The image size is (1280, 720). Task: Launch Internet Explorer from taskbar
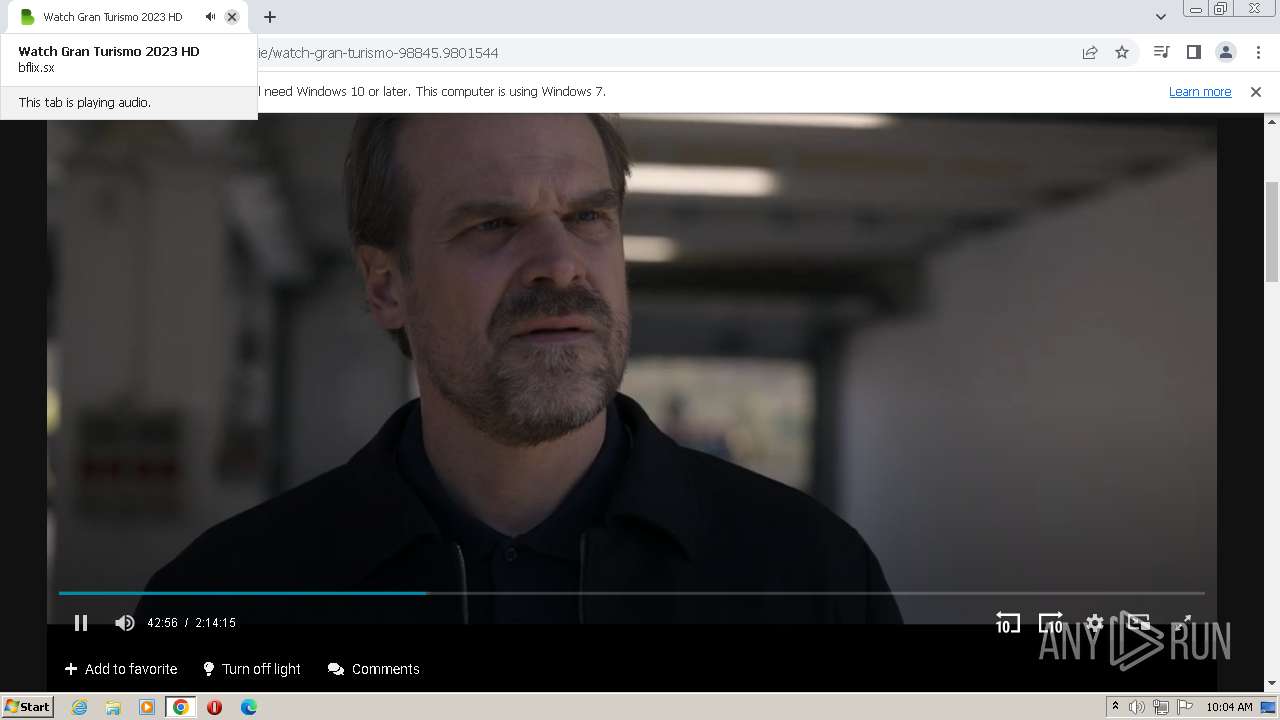pos(79,707)
